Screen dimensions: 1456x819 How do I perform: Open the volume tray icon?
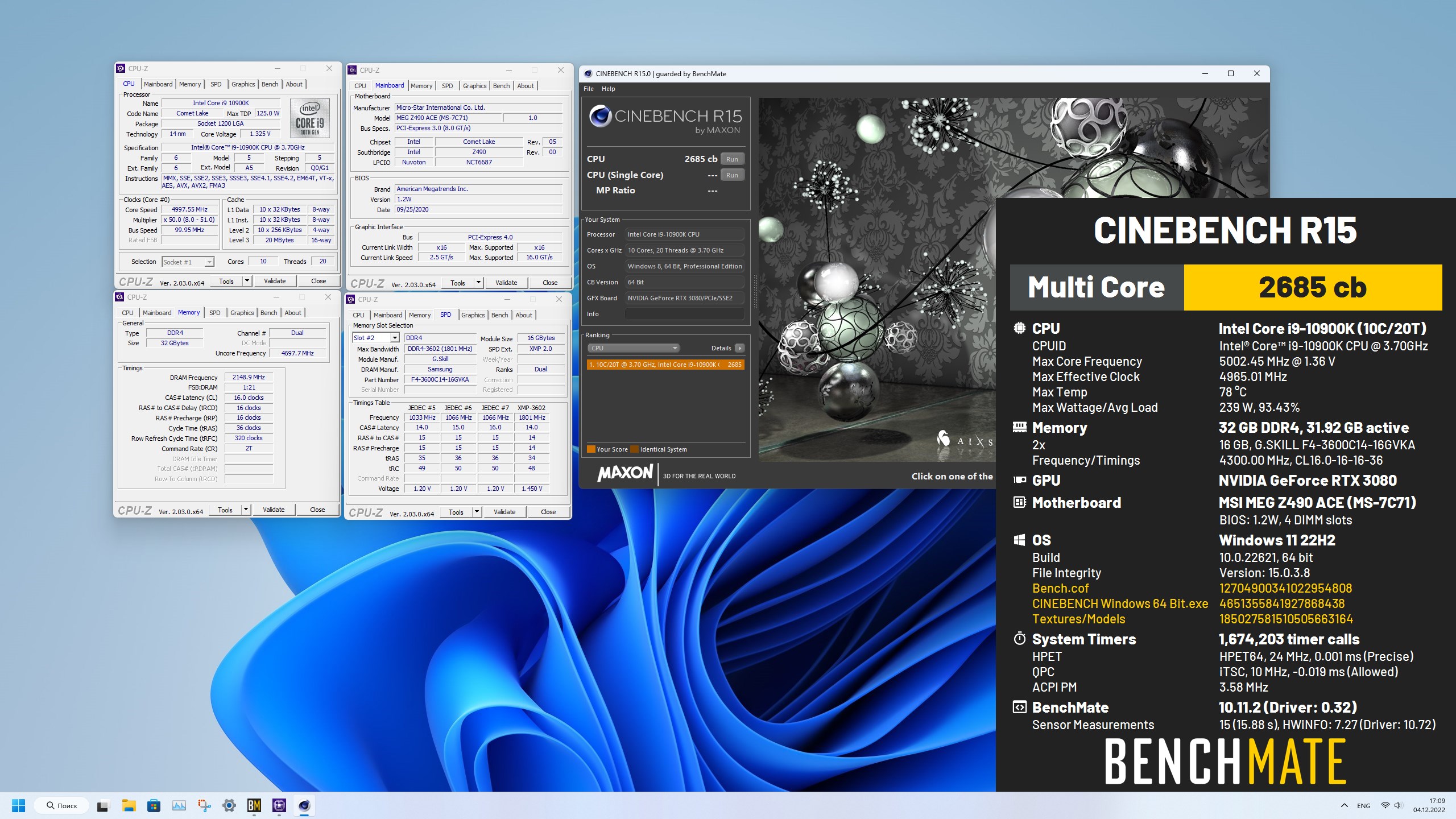tap(1399, 805)
